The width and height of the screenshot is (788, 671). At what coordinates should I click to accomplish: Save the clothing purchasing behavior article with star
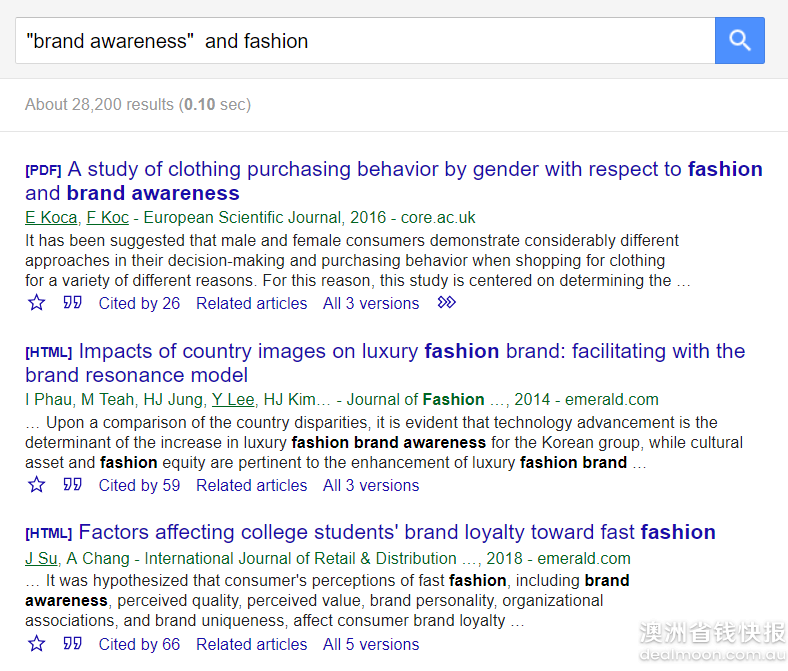click(x=36, y=303)
